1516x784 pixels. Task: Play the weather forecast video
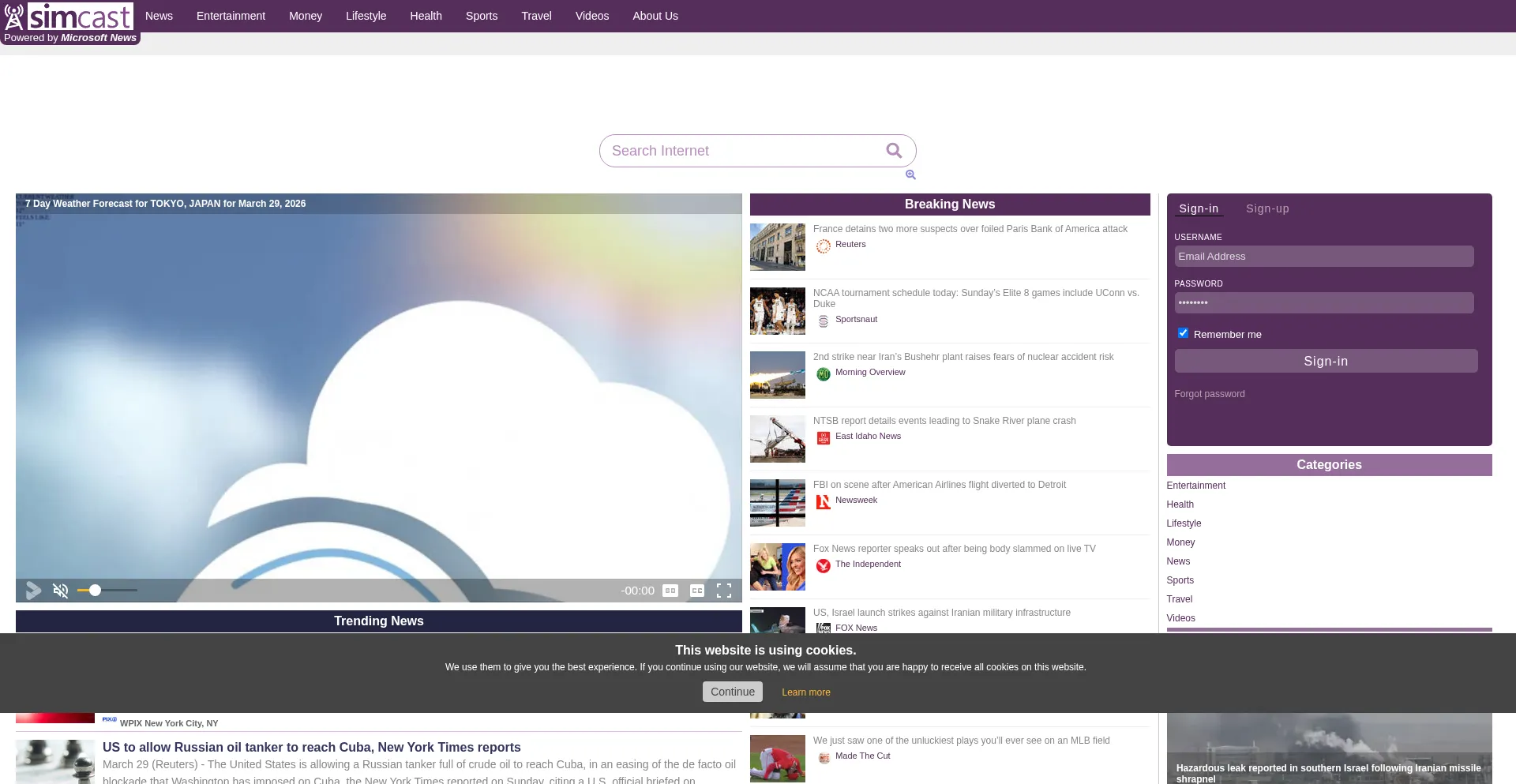pos(33,591)
